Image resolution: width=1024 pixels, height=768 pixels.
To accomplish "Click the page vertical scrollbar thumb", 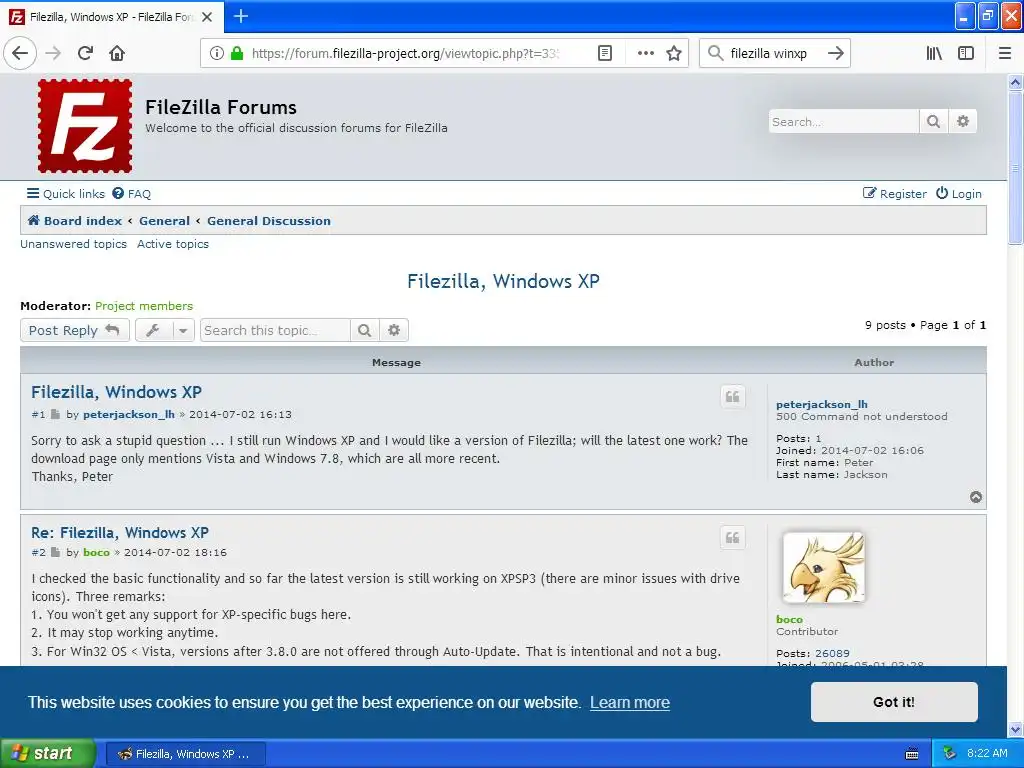I will pos(1015,168).
